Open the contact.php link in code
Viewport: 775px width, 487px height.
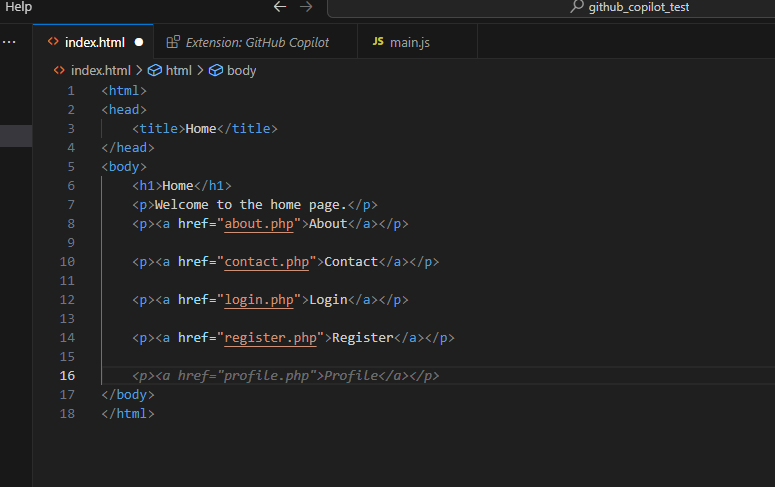(267, 262)
